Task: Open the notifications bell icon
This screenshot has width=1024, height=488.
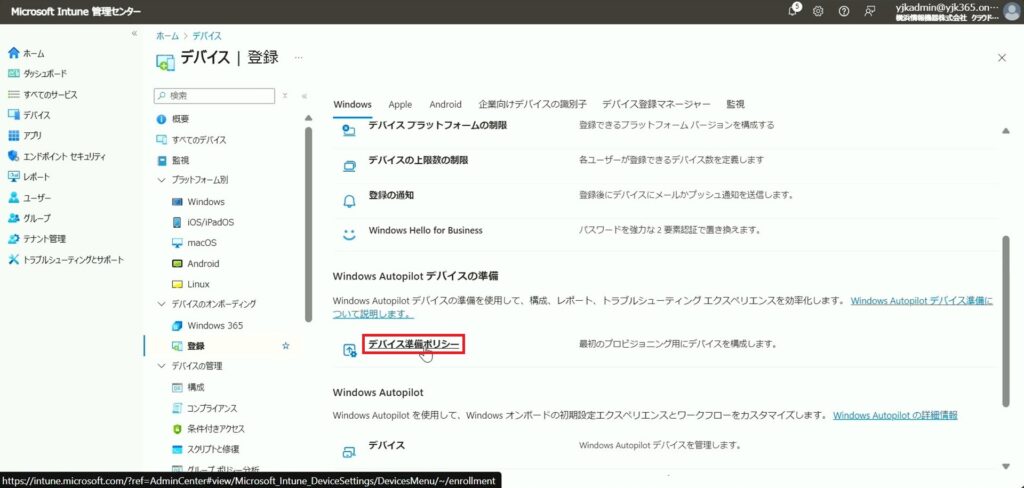Action: 793,11
